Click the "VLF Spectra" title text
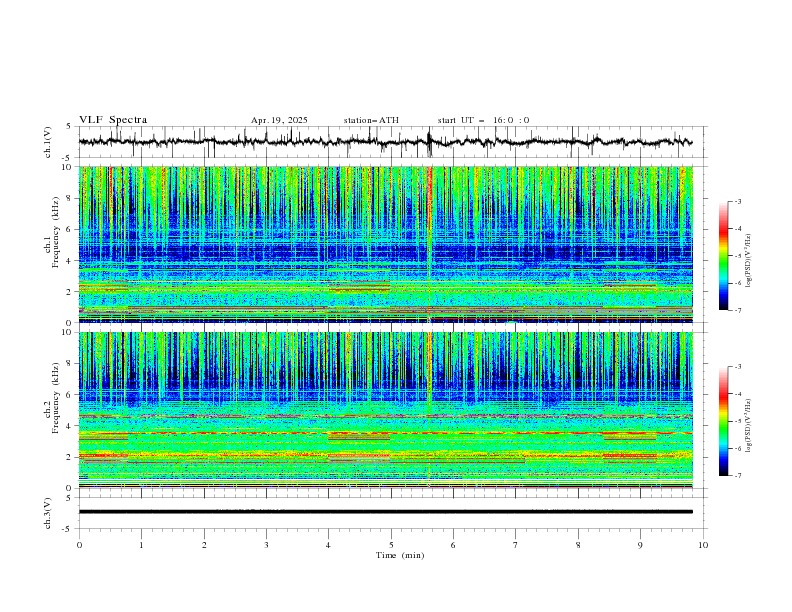The width and height of the screenshot is (792, 612). 113,120
